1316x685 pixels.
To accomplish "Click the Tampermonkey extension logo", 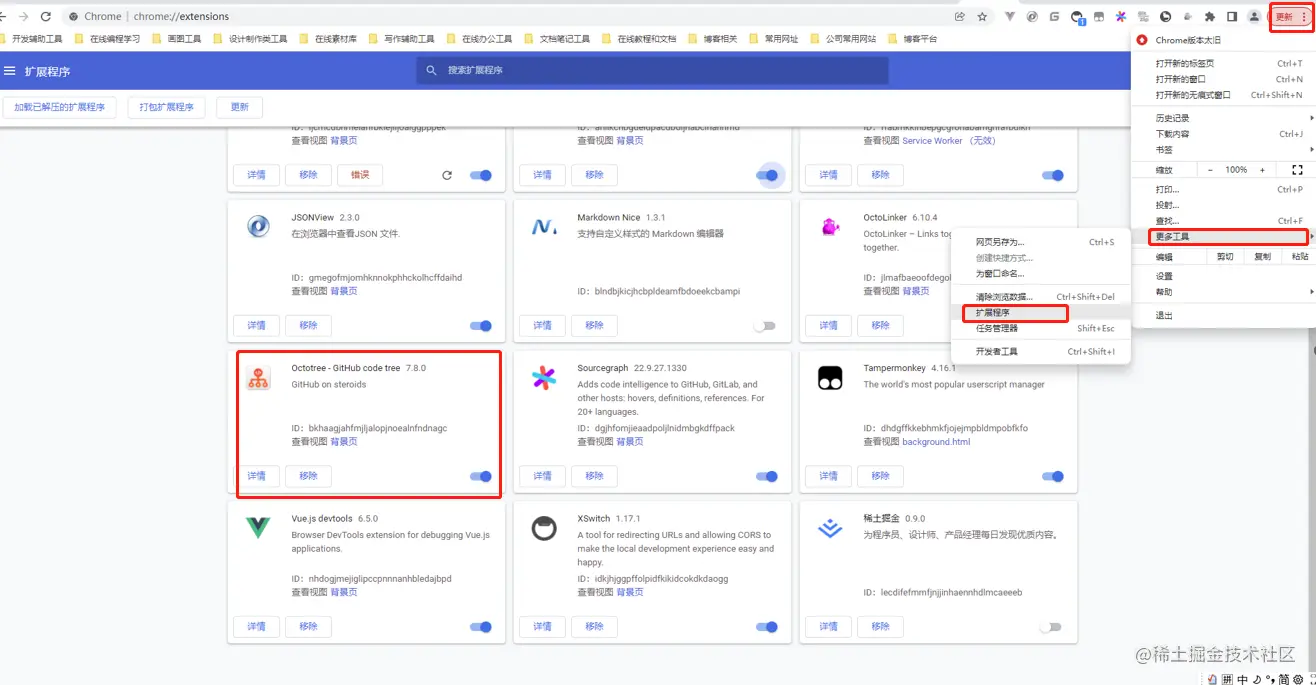I will [830, 377].
